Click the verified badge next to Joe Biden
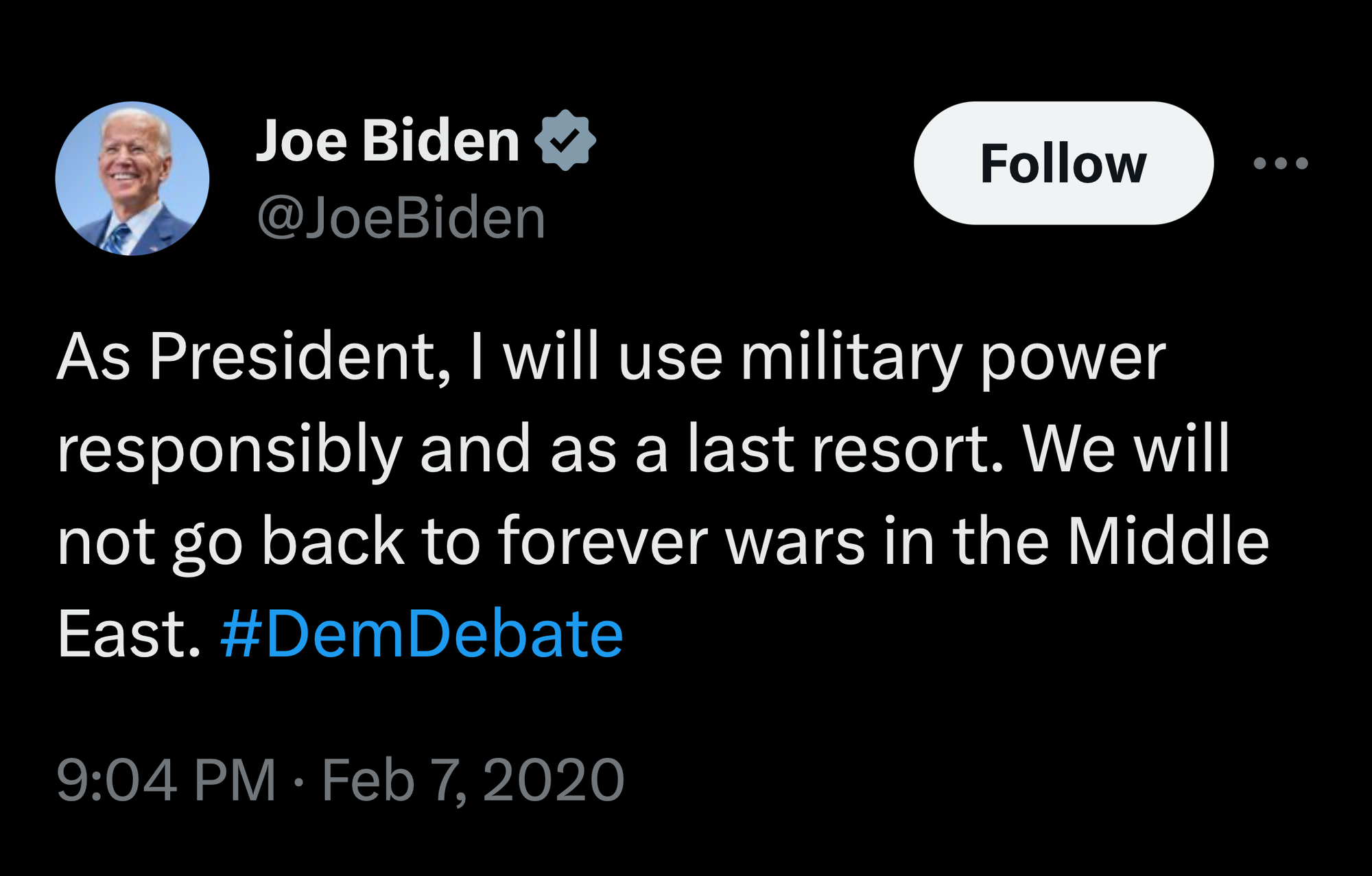This screenshot has width=1372, height=876. (565, 141)
